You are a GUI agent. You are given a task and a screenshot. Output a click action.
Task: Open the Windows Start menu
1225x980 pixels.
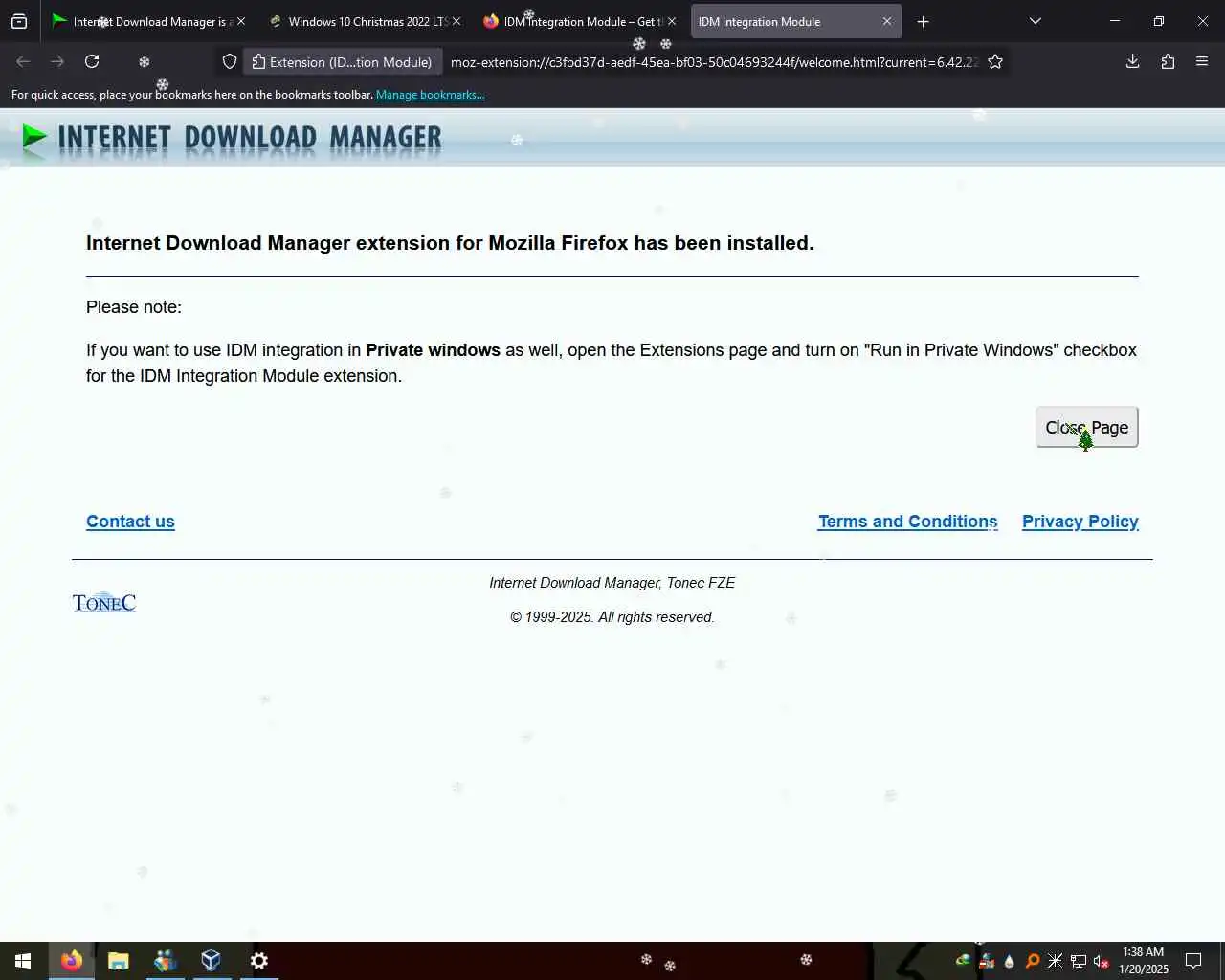[23, 961]
